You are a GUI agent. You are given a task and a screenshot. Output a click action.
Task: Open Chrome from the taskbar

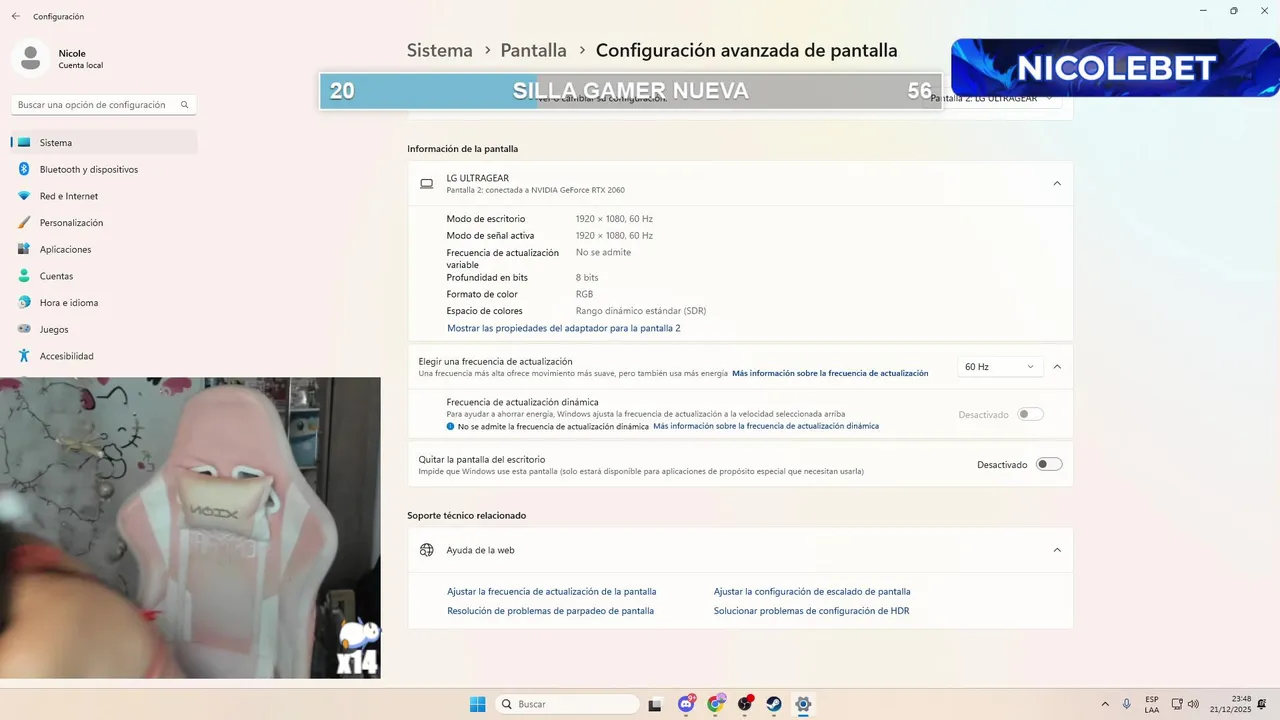click(715, 704)
